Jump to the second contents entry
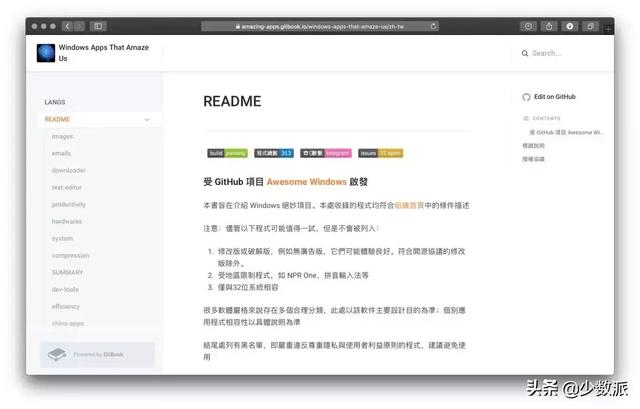Viewport: 640px width, 409px height. coord(533,146)
